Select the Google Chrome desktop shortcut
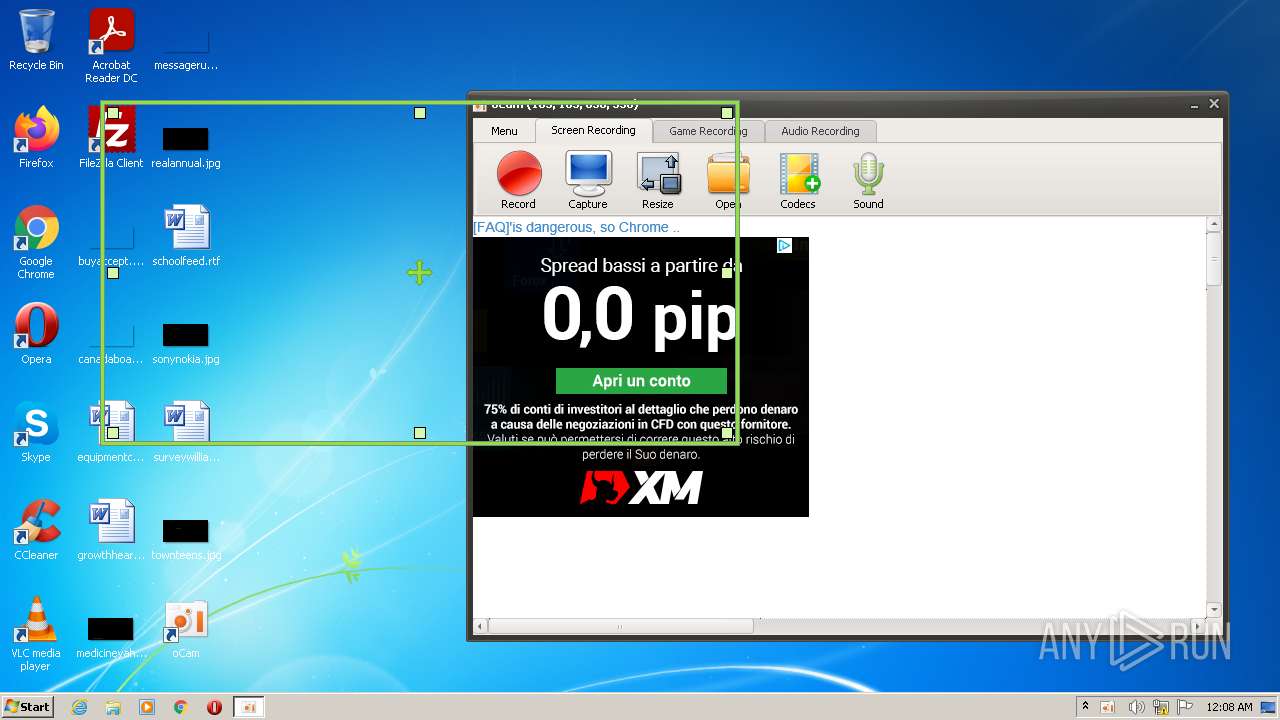The width and height of the screenshot is (1280, 720). pyautogui.click(x=36, y=243)
